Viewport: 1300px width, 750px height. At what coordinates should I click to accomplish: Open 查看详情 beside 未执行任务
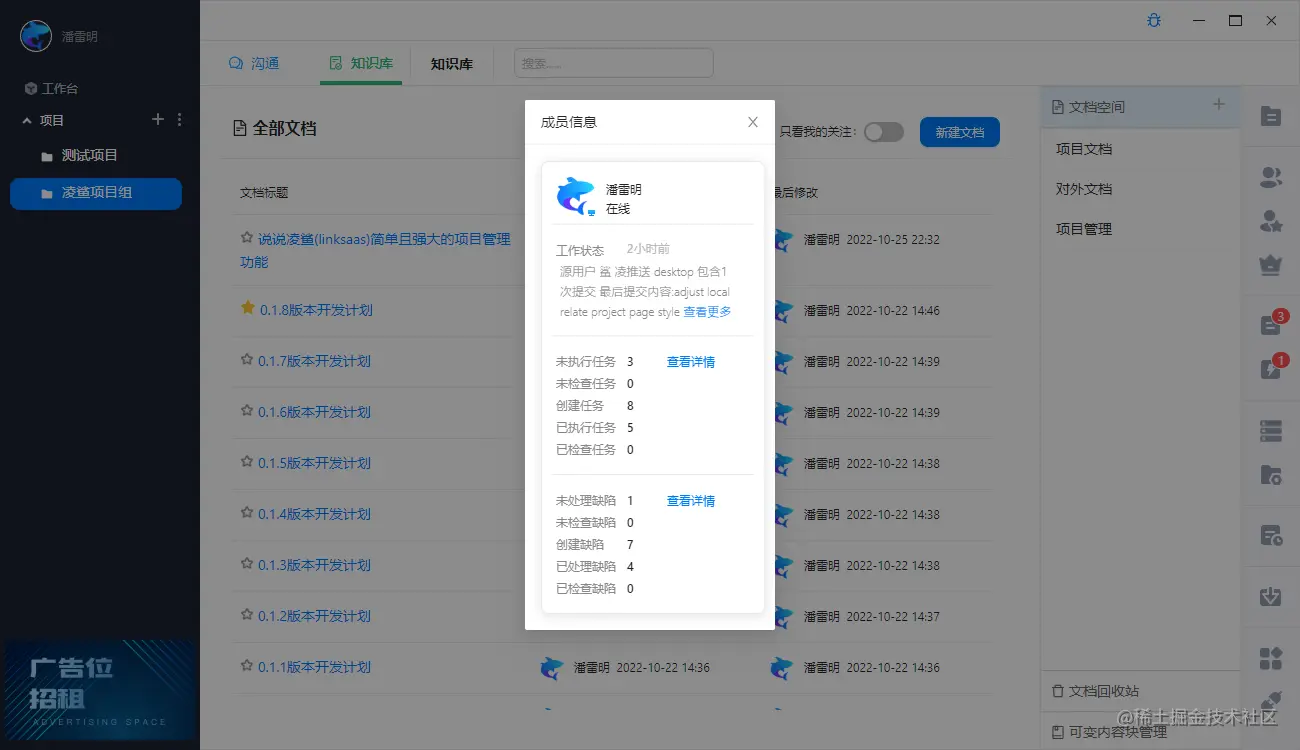point(691,362)
